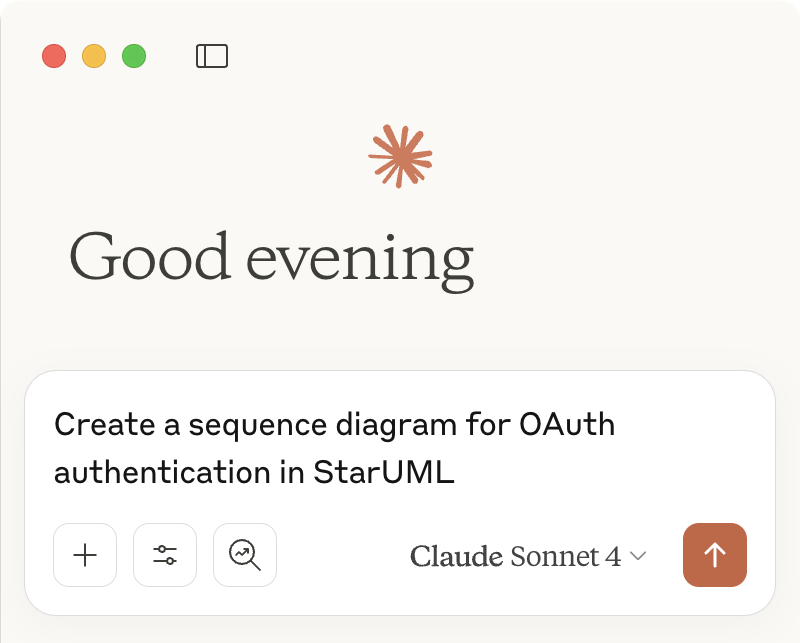The height and width of the screenshot is (643, 800).
Task: Click the orange Claude starburst logo
Action: [400, 156]
